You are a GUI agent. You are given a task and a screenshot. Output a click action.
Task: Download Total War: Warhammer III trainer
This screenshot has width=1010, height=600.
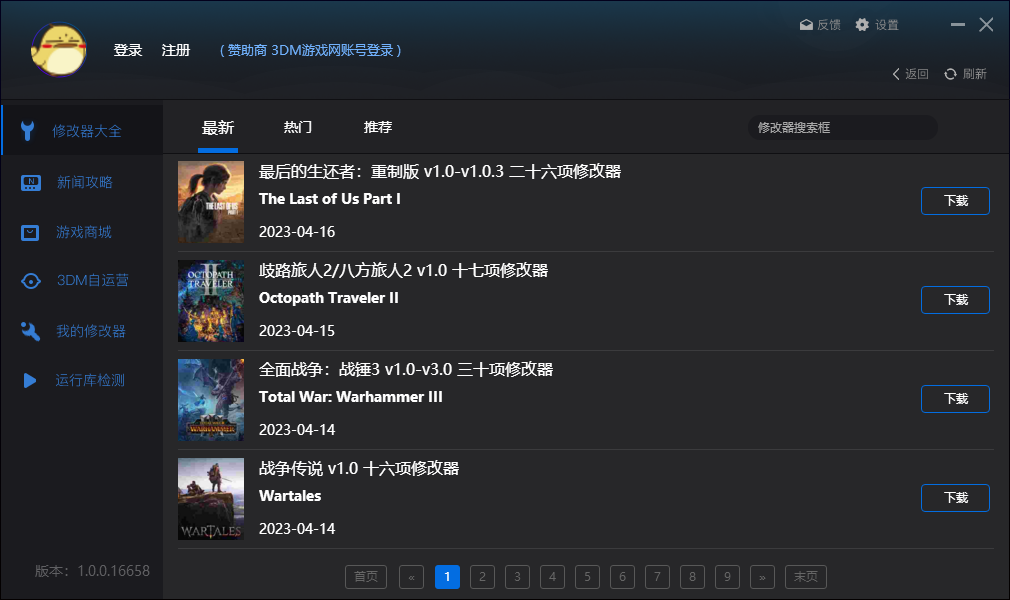click(955, 399)
